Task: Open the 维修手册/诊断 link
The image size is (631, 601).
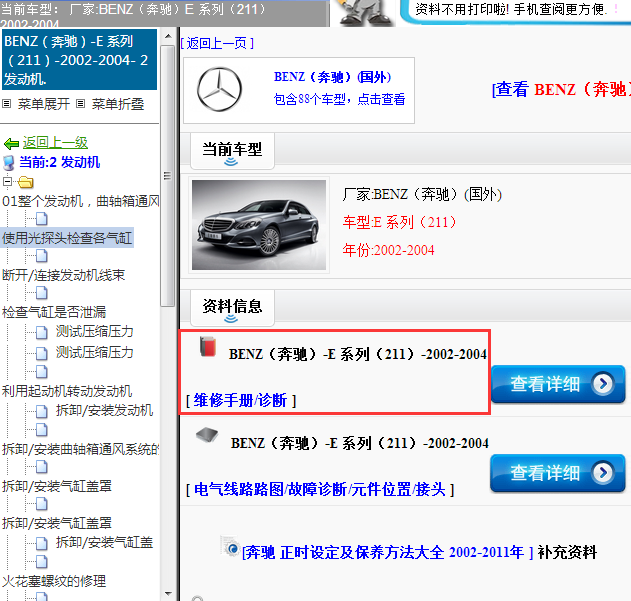Action: click(241, 401)
